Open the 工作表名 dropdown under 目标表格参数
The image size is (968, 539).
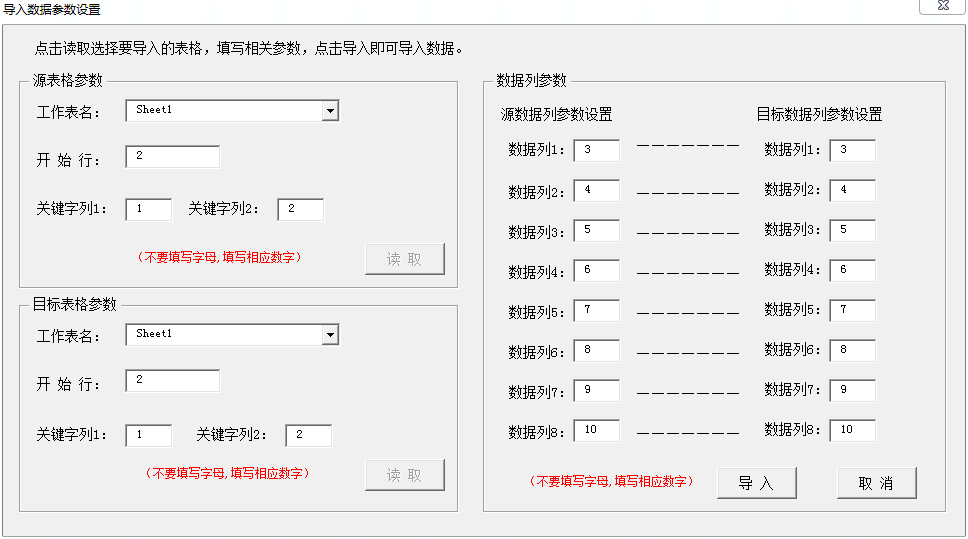click(330, 335)
